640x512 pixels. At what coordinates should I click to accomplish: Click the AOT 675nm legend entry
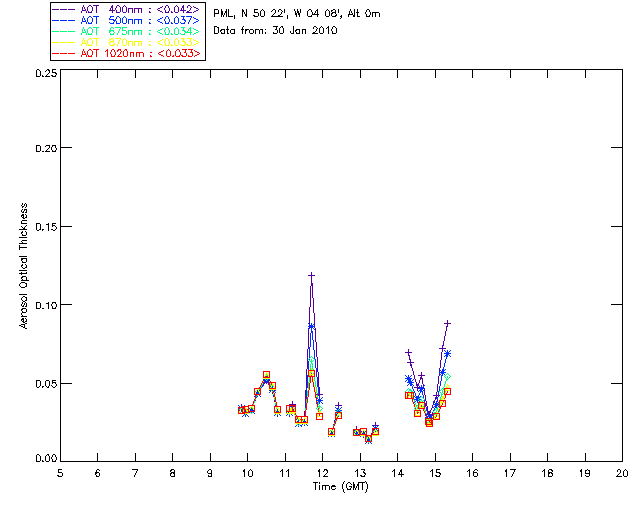(127, 31)
